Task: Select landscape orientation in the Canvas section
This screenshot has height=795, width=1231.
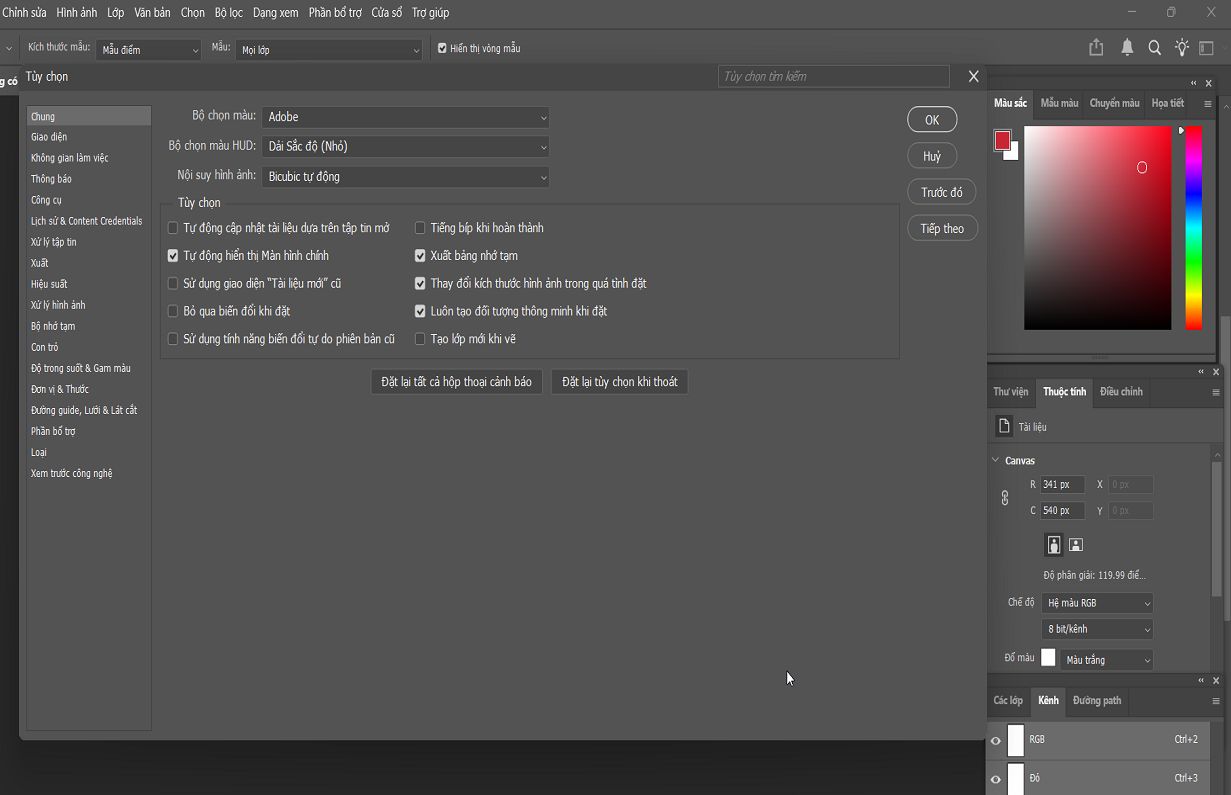Action: tap(1076, 544)
